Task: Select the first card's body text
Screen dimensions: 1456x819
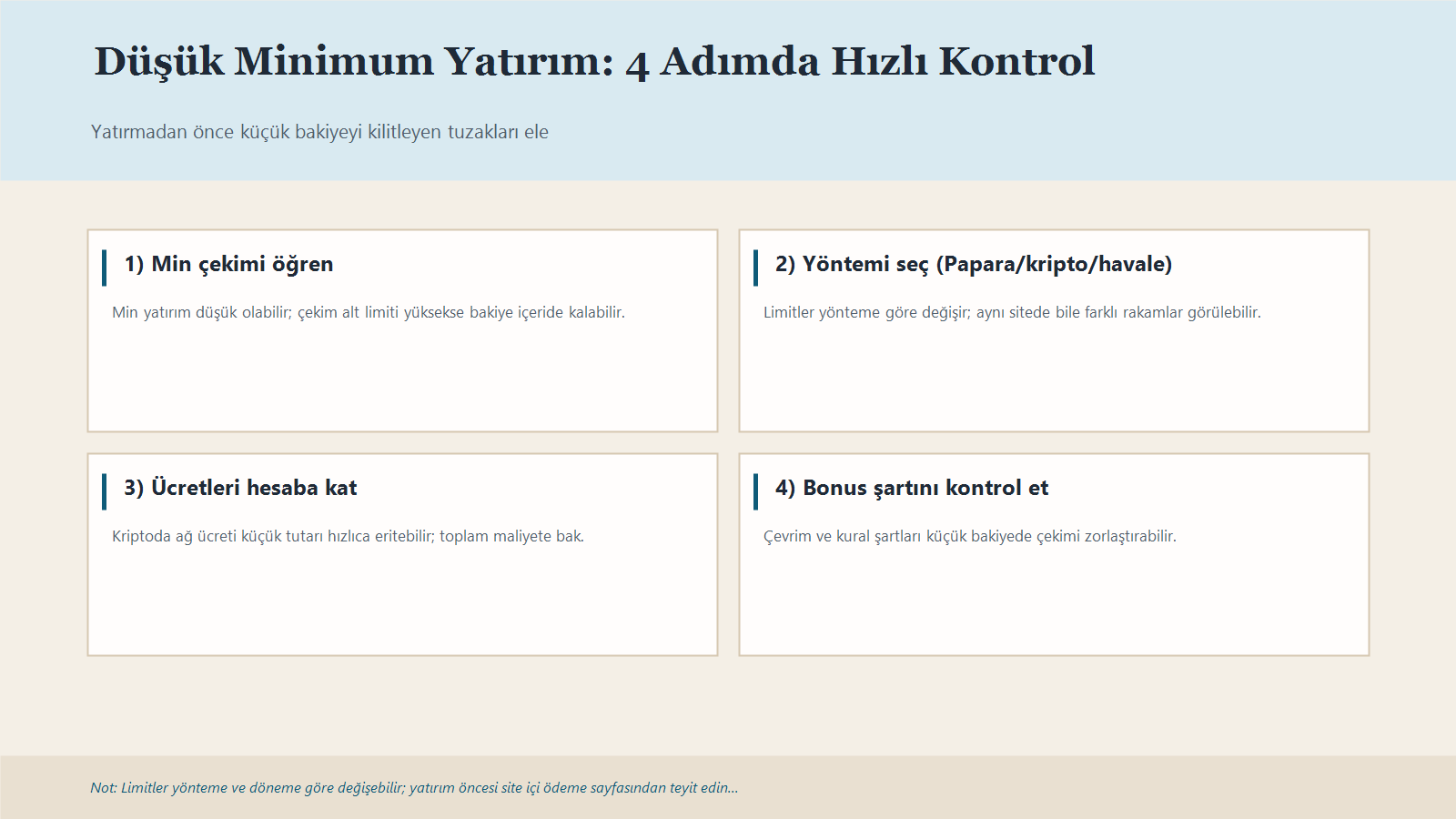Action: (x=368, y=312)
